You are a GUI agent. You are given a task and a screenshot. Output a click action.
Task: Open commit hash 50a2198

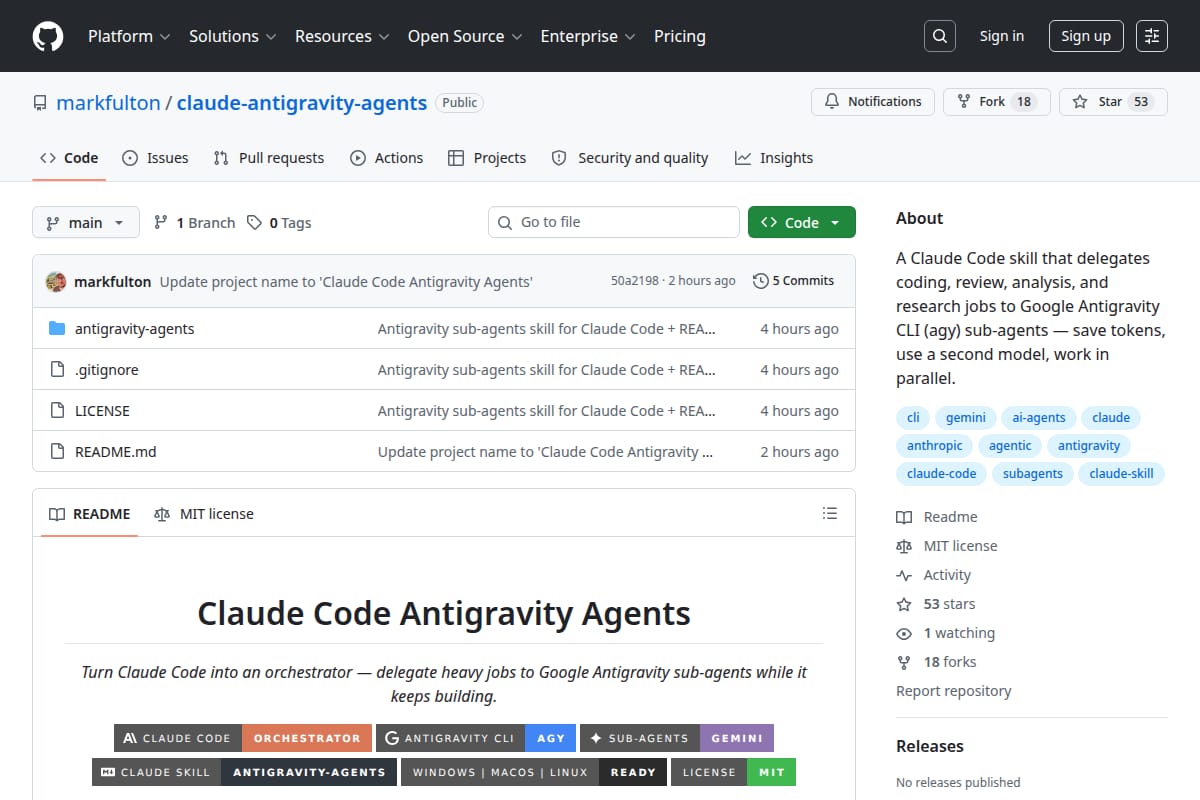[635, 281]
